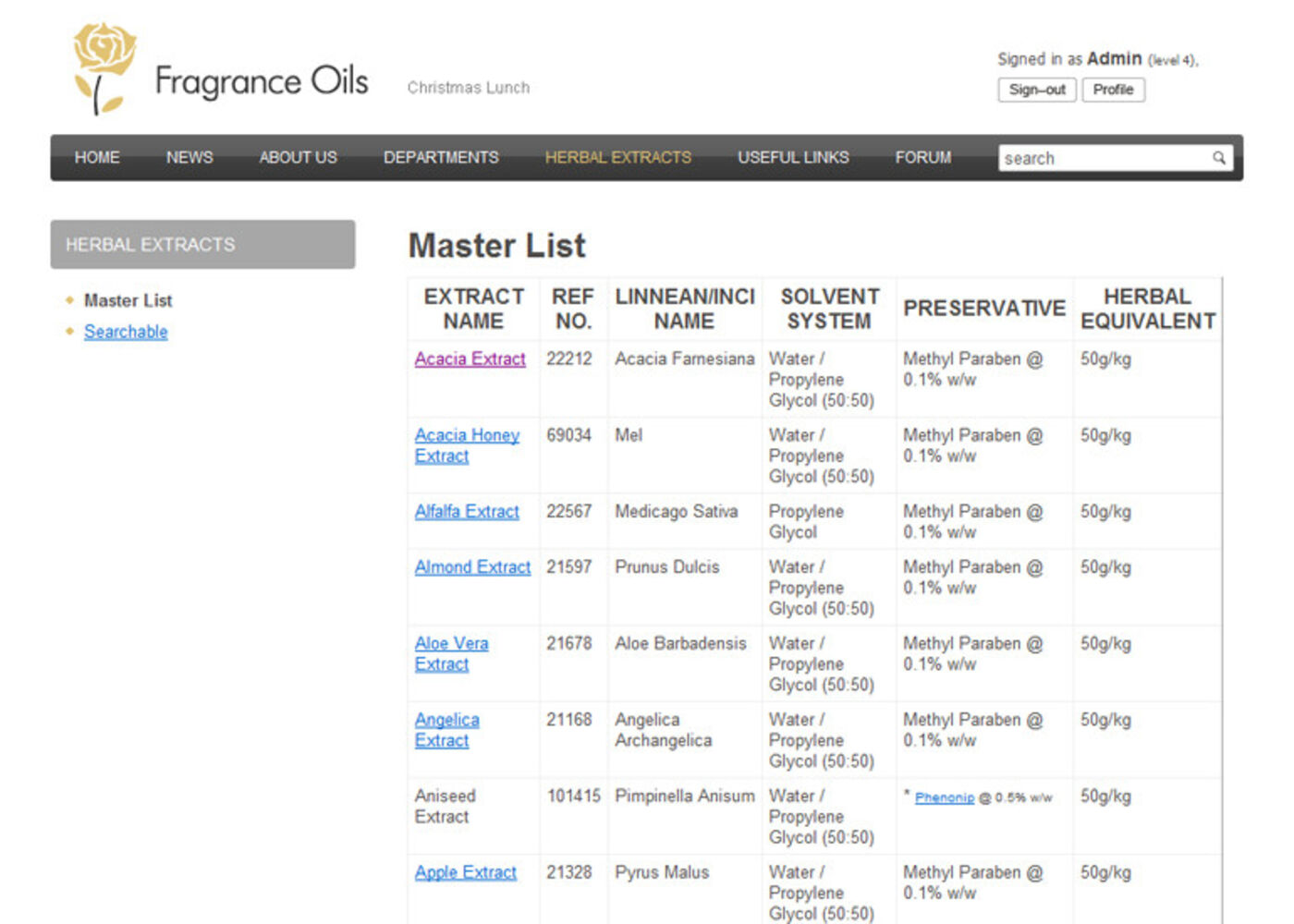Screen dimensions: 1294x924
Task: Open the Apple Extract link
Action: 465,872
